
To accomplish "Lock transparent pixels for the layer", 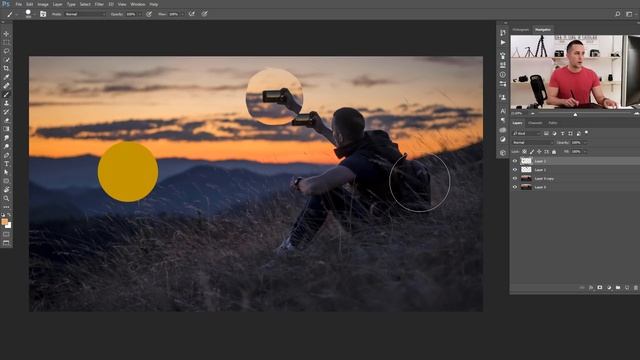I will 524,152.
